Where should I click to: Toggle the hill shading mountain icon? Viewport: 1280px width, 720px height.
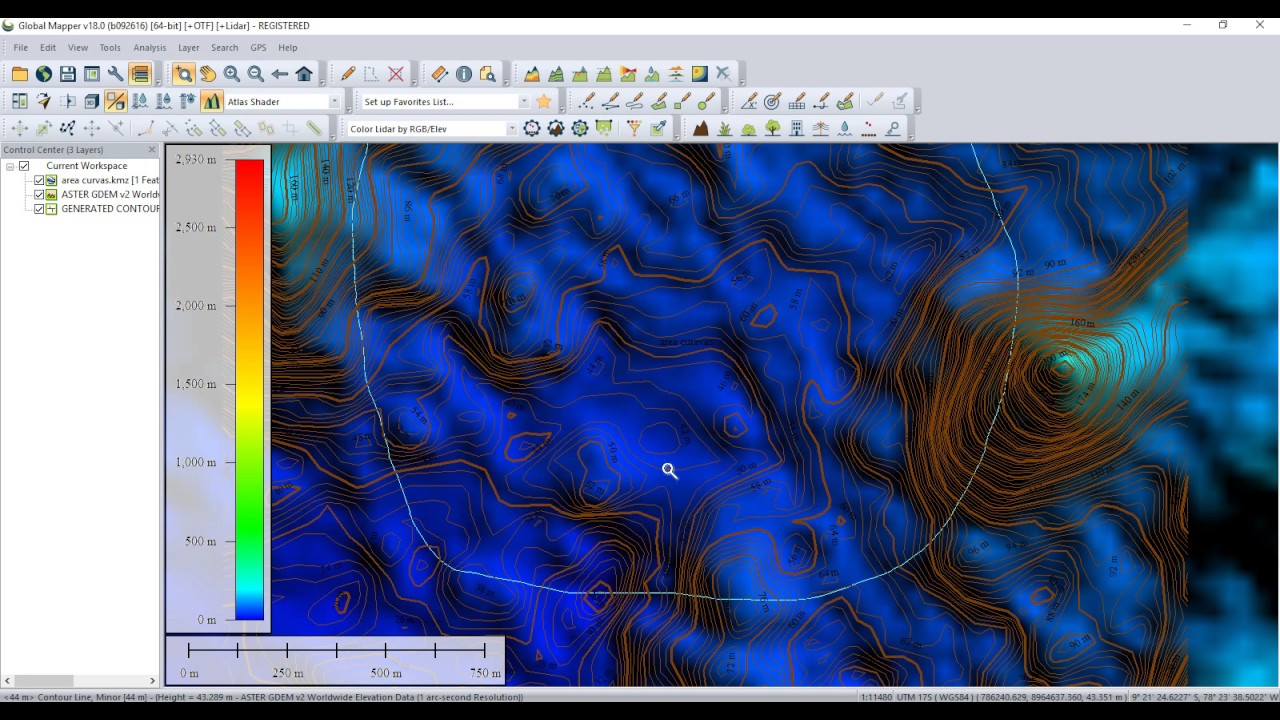coord(212,101)
